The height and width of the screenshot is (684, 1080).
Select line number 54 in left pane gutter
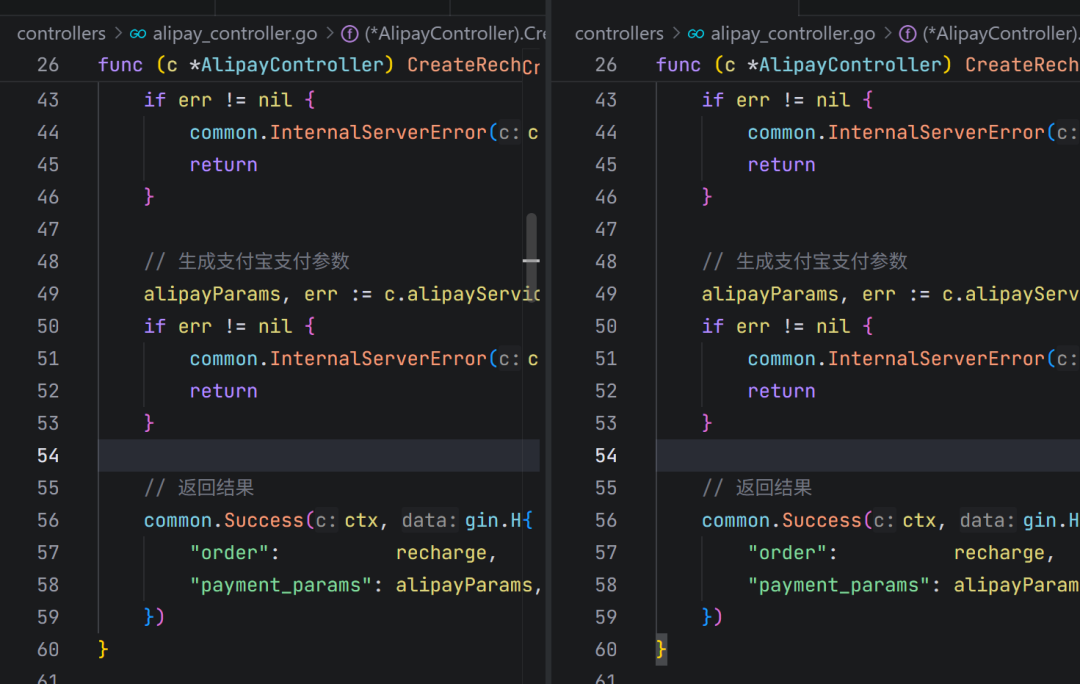click(48, 456)
